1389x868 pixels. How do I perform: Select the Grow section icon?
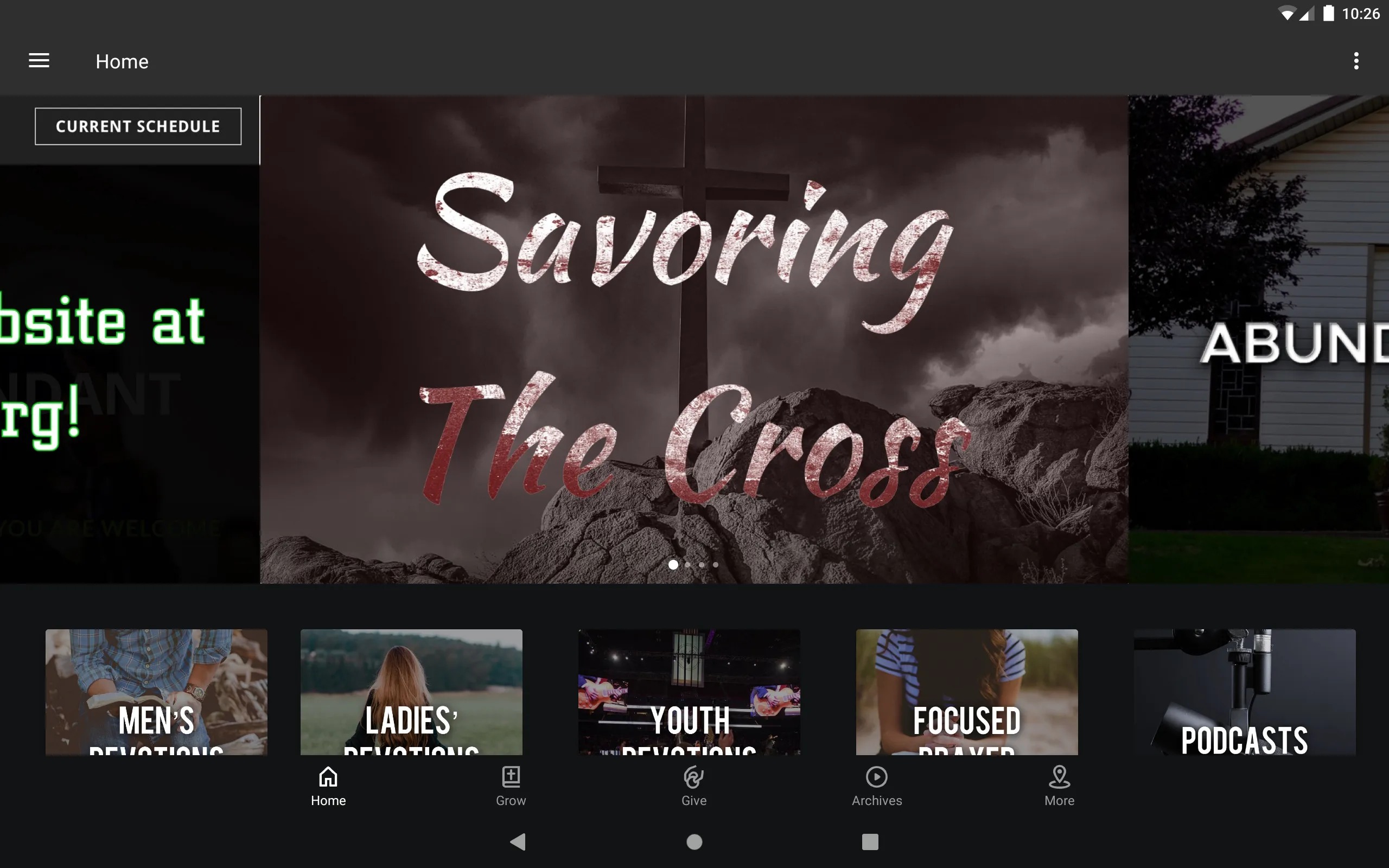point(511,775)
